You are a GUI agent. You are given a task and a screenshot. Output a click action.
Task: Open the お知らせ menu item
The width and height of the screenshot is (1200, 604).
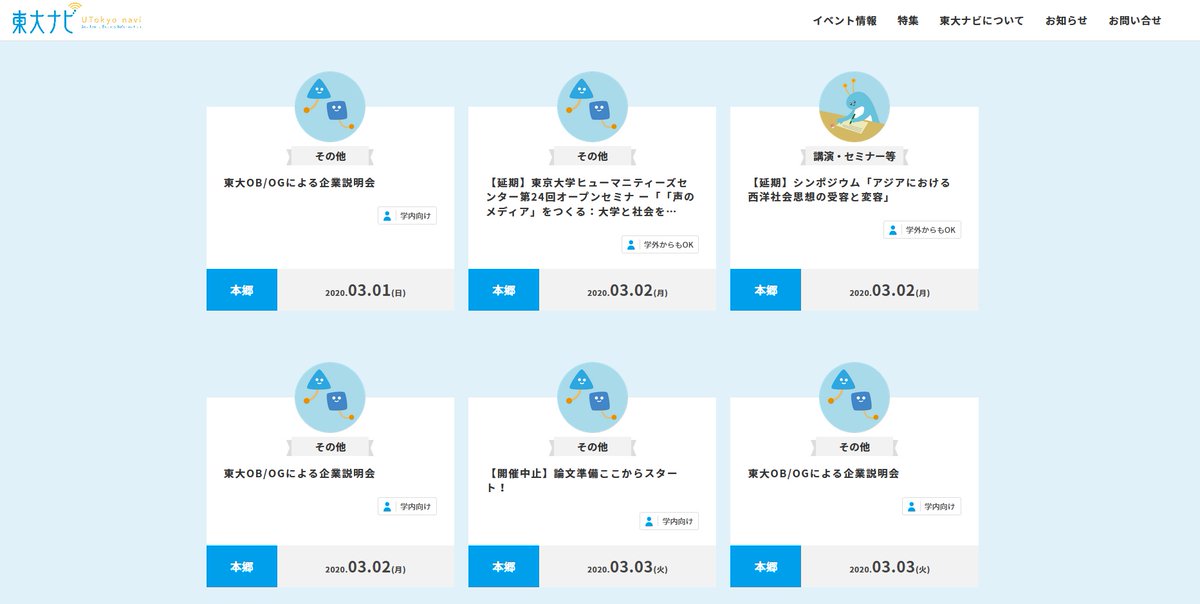pyautogui.click(x=1066, y=20)
